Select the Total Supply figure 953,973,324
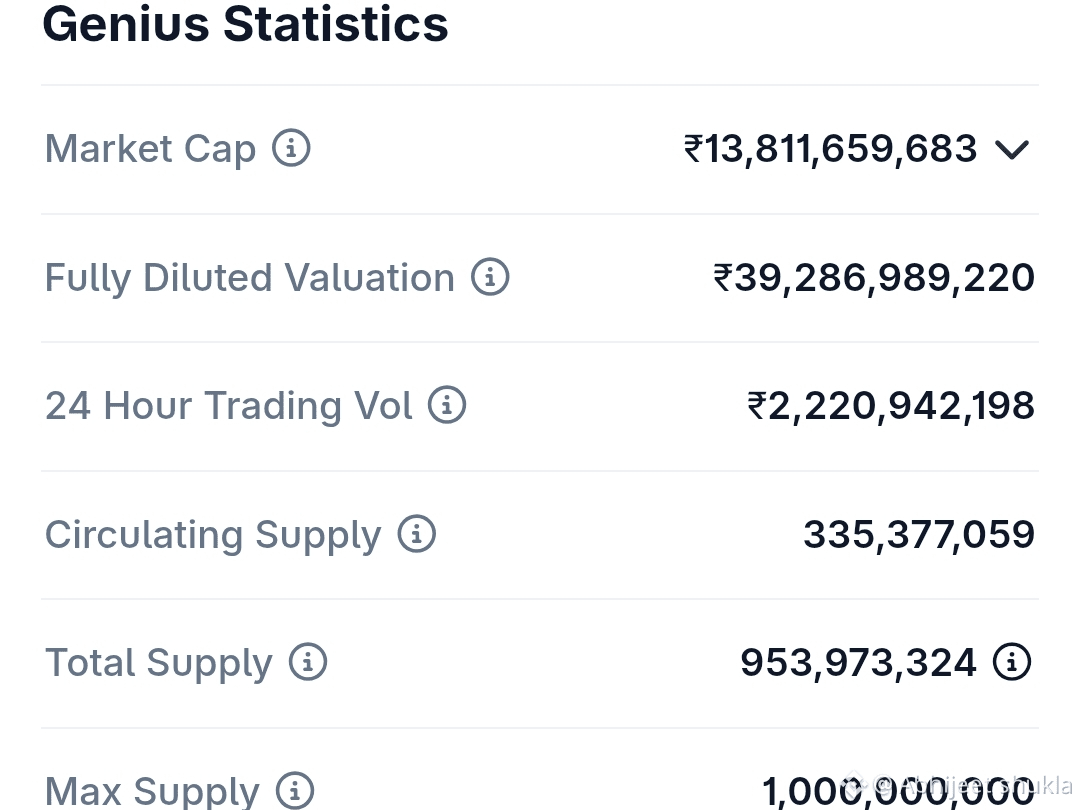1080x810 pixels. click(858, 663)
